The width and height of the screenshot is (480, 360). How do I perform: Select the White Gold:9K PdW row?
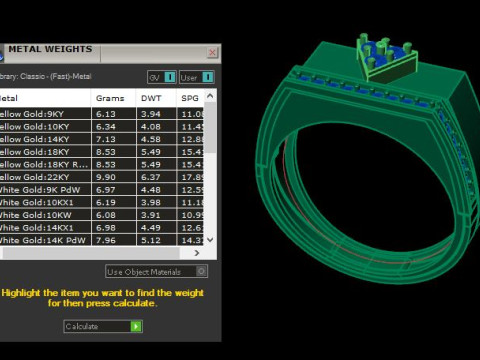102,190
